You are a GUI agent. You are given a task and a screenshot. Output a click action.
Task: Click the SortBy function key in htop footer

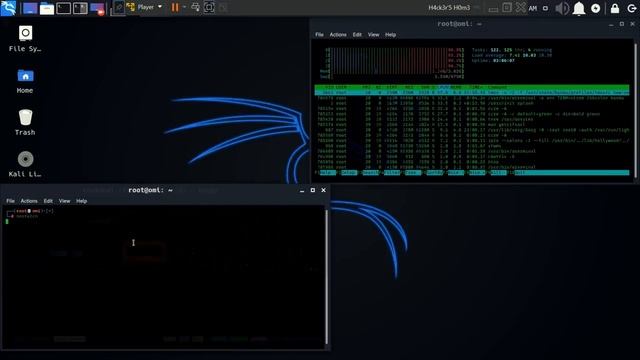coord(434,173)
